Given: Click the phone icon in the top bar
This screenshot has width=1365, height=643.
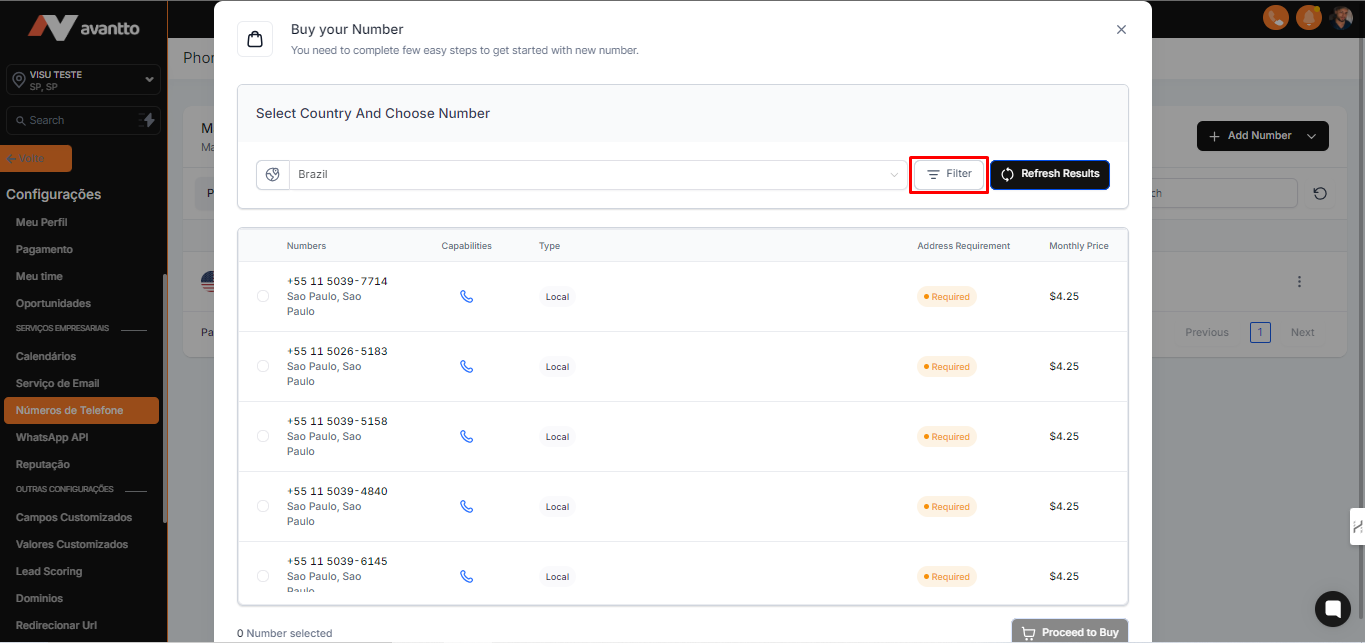Looking at the screenshot, I should coord(1275,17).
